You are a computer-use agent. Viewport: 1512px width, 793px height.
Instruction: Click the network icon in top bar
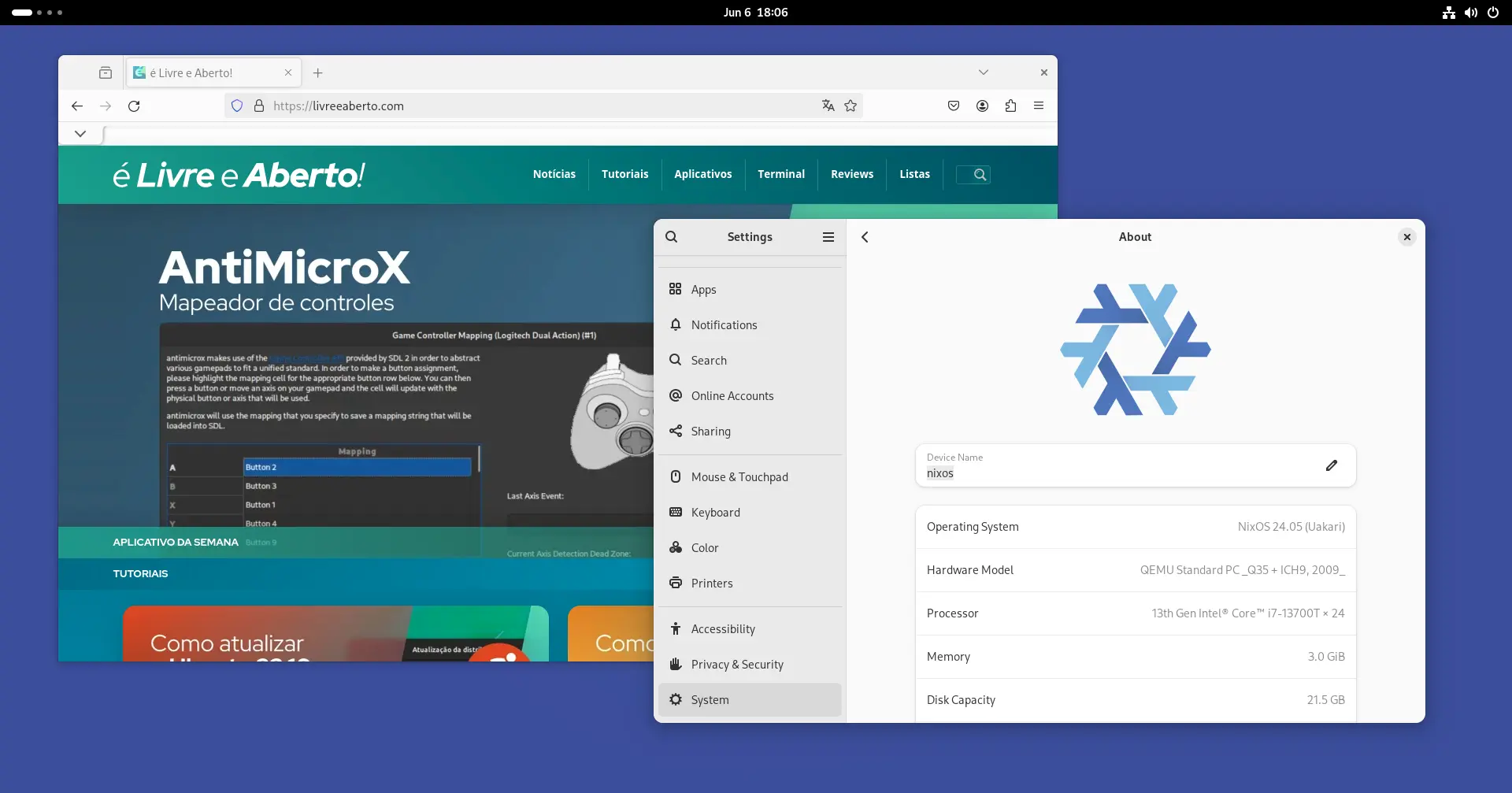(1448, 13)
